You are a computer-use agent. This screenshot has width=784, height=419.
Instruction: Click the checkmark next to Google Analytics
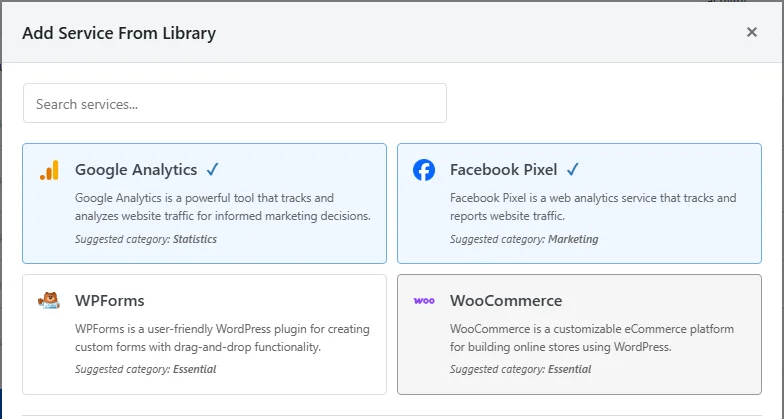[212, 170]
